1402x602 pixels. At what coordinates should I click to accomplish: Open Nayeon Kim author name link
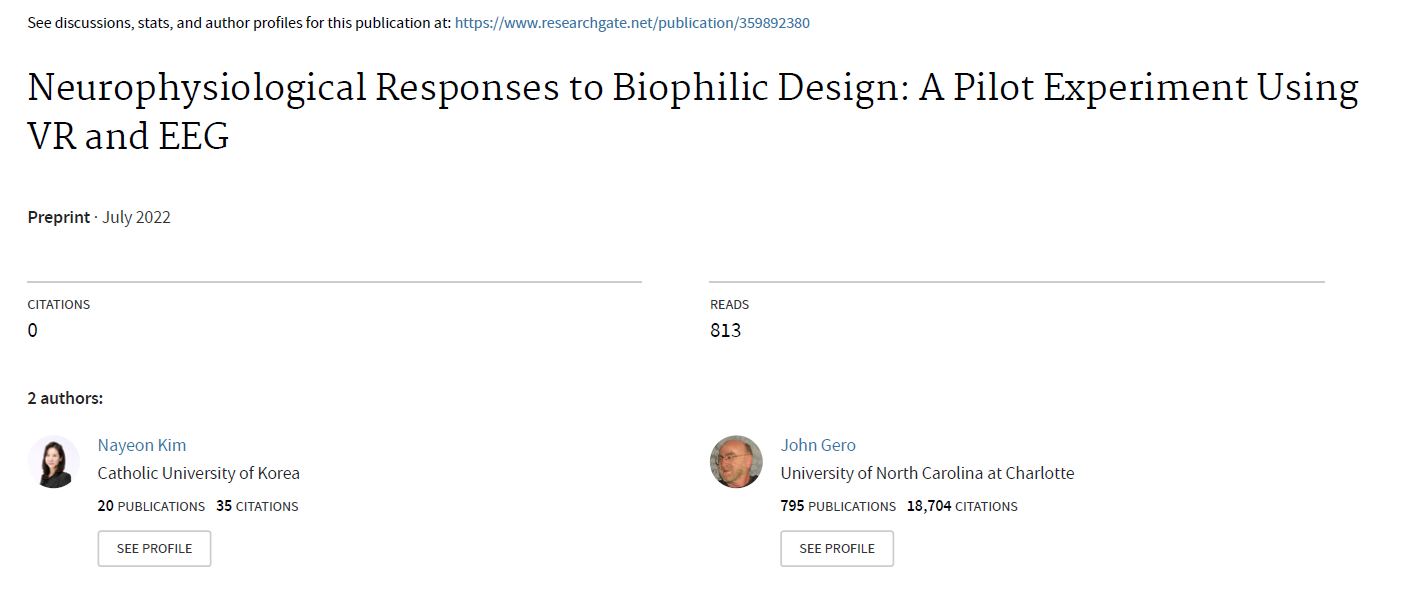[142, 445]
